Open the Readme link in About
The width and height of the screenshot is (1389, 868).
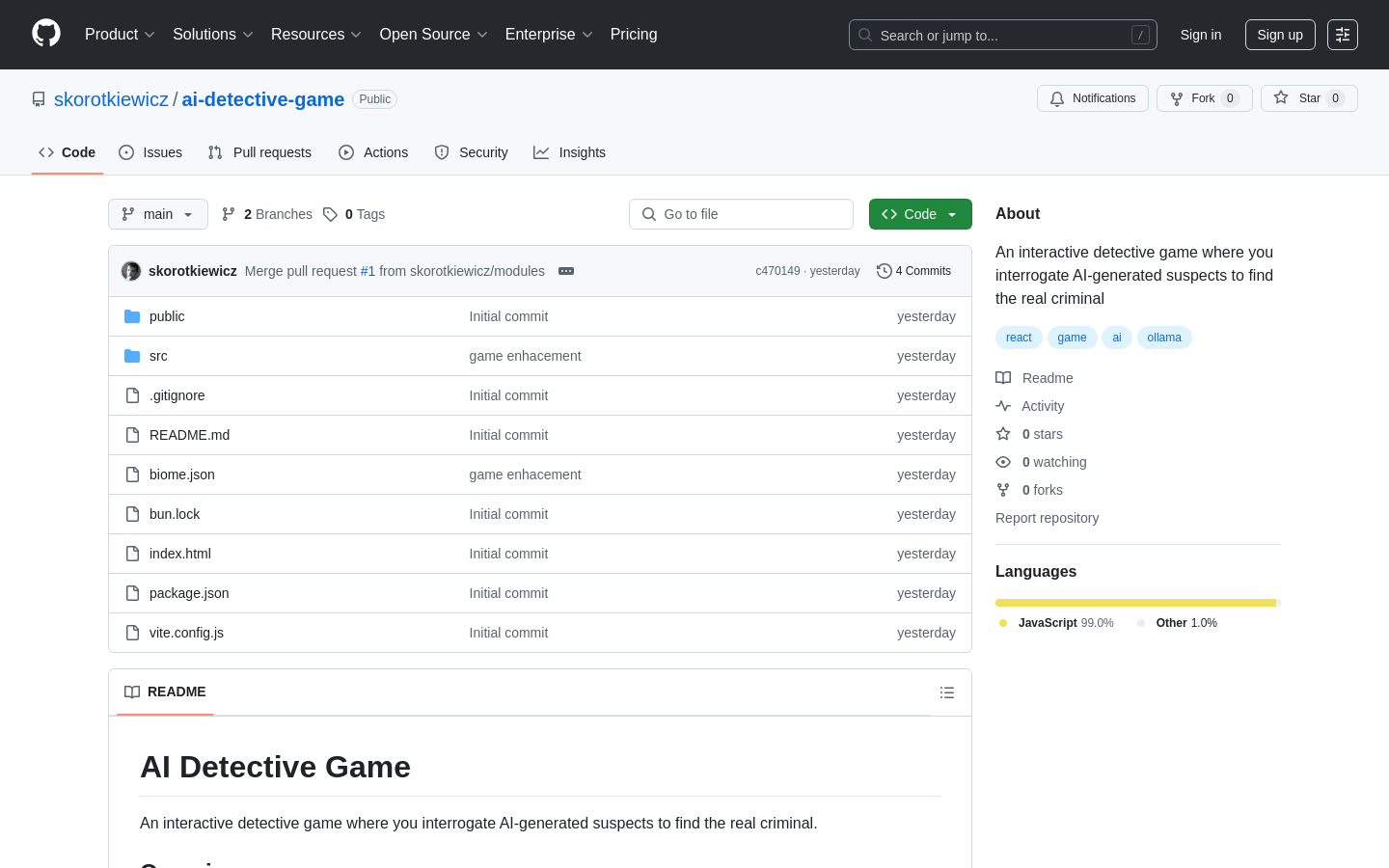[x=1034, y=378]
